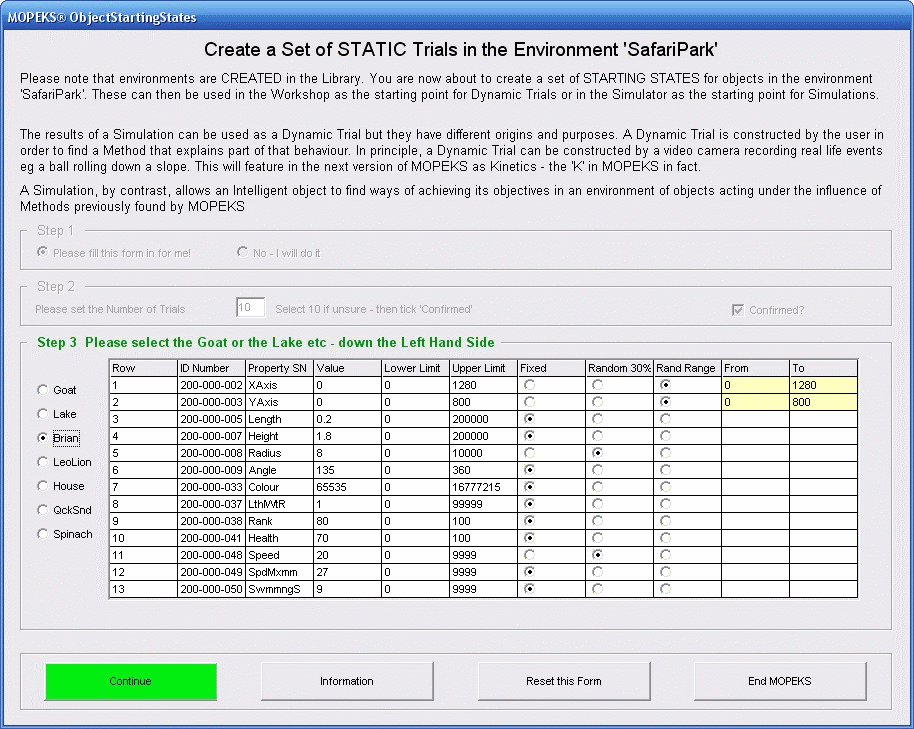Select Random 30% for the Speed row
The height and width of the screenshot is (729, 914).
tap(597, 555)
